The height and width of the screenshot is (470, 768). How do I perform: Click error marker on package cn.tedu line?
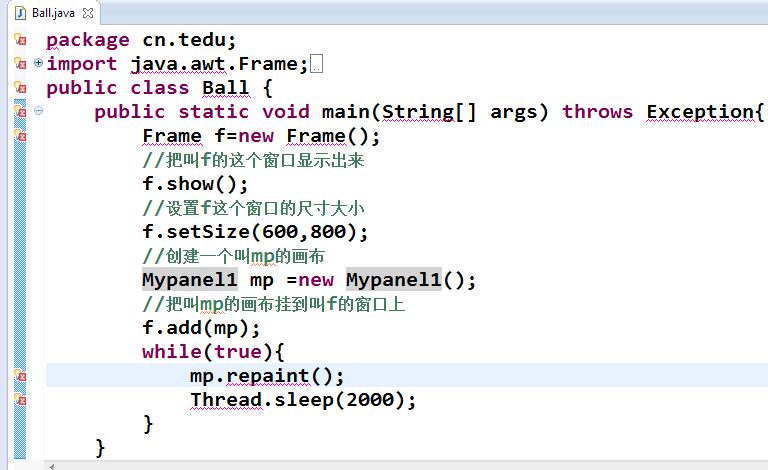[20, 39]
